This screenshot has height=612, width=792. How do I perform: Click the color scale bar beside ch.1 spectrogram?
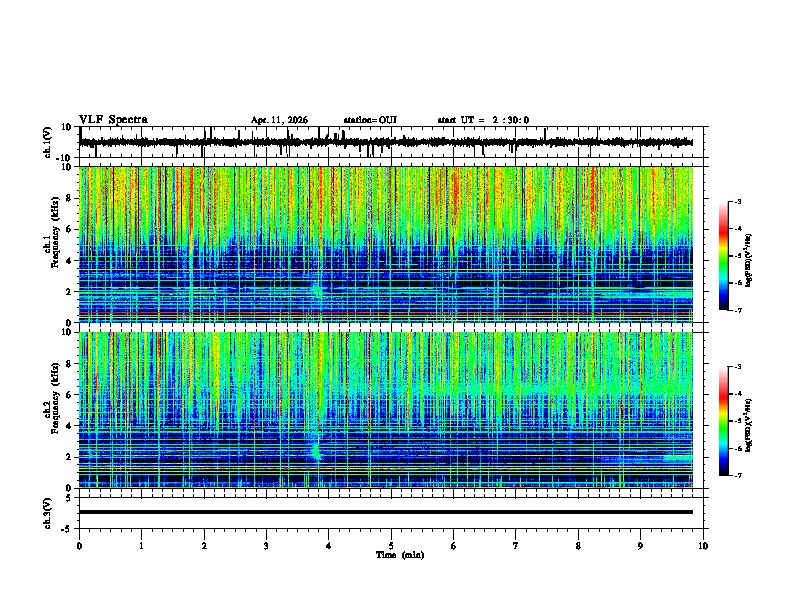tap(724, 256)
